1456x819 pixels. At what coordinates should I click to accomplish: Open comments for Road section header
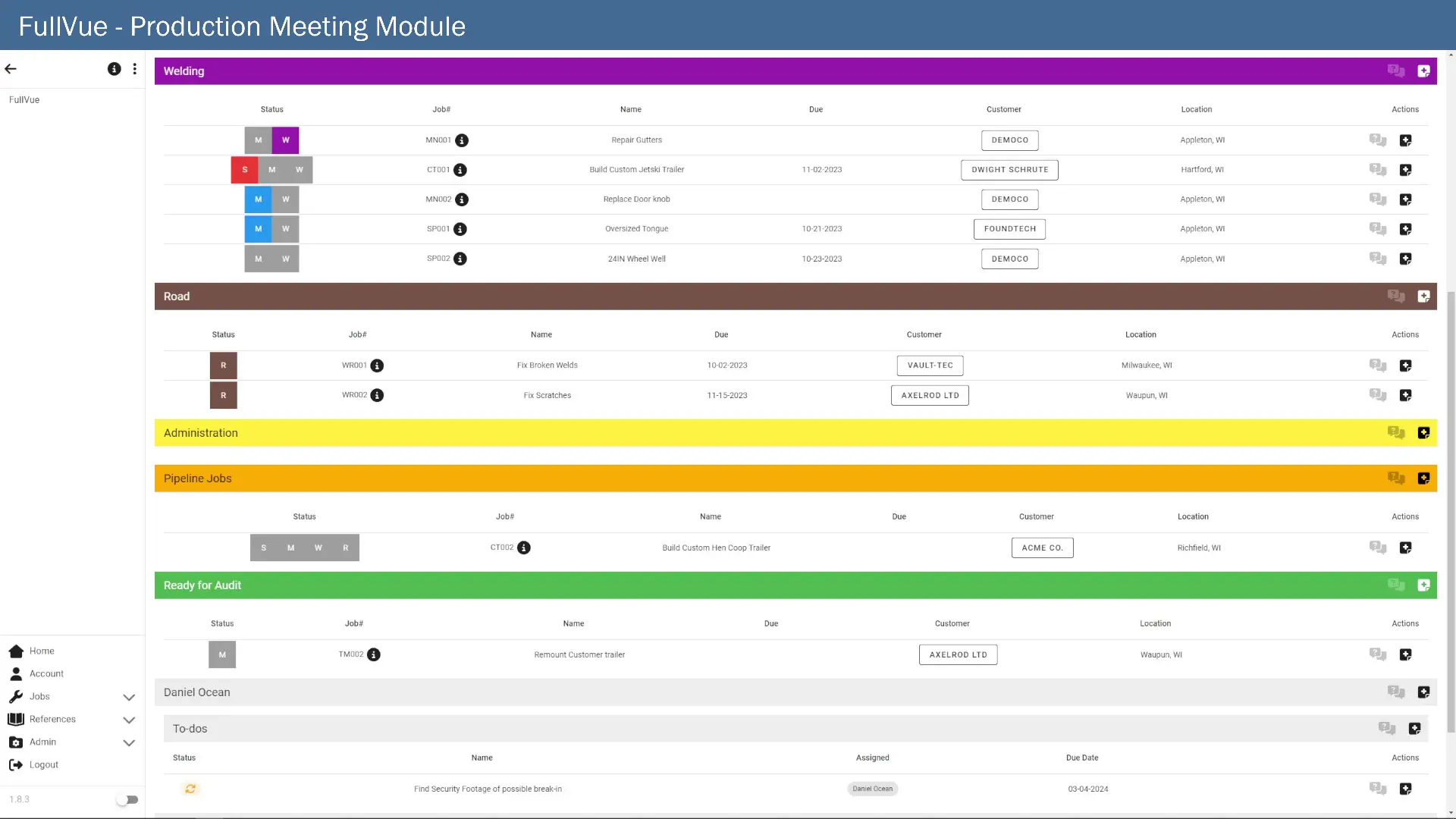1396,297
